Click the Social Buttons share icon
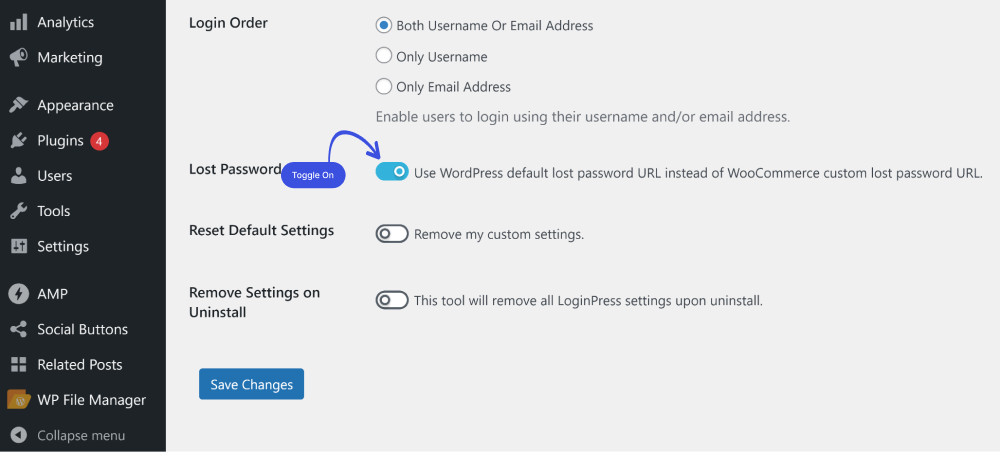Viewport: 1000px width, 452px height. [18, 330]
